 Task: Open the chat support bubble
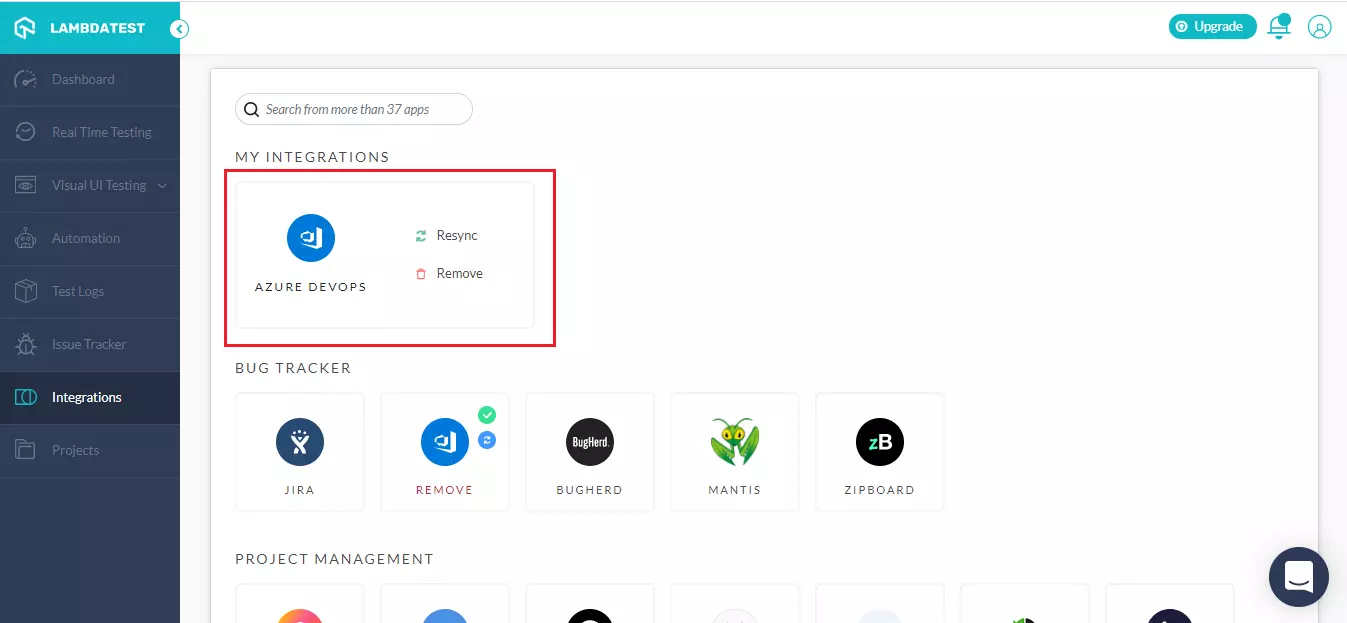pyautogui.click(x=1297, y=577)
